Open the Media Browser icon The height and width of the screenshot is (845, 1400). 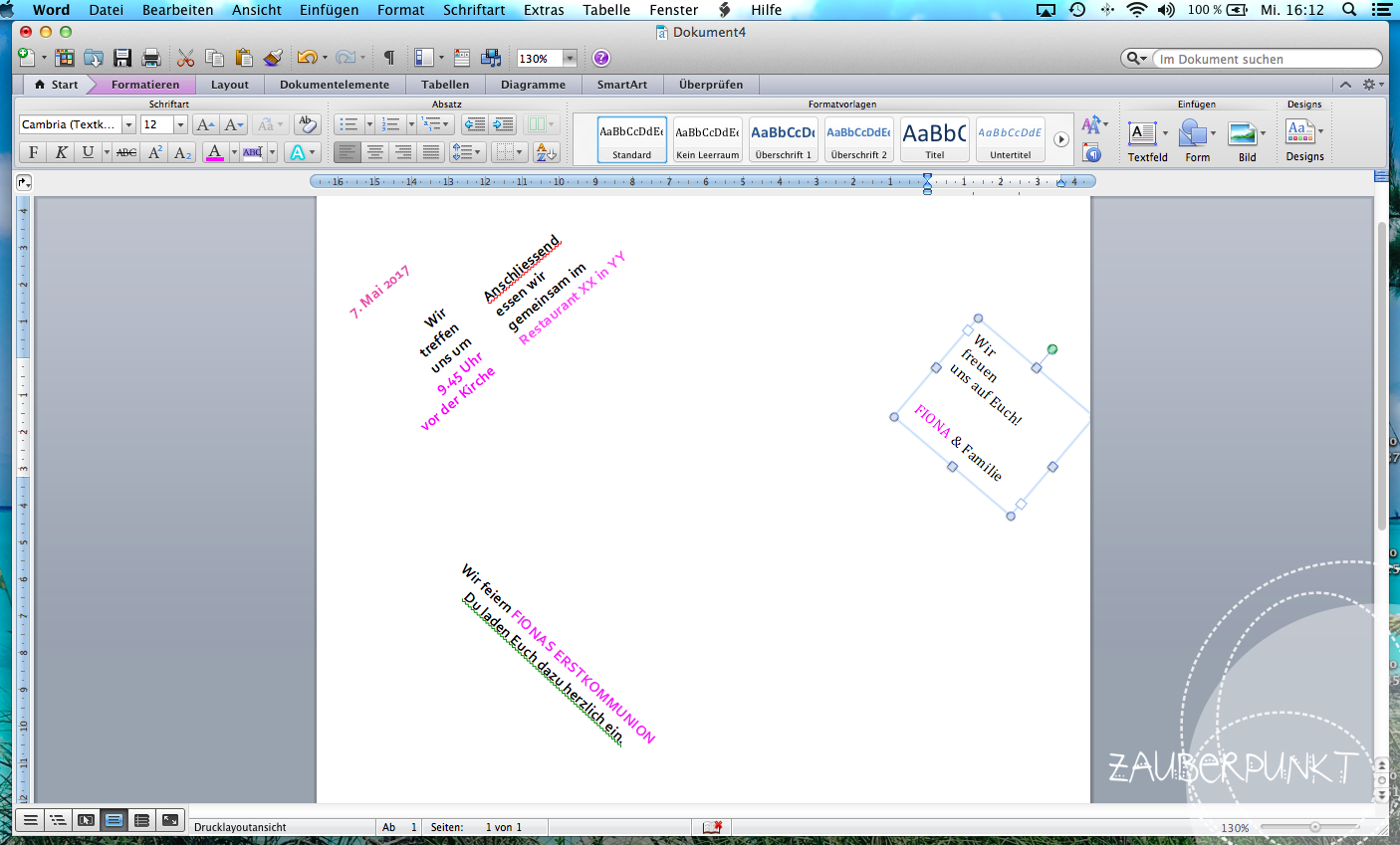pos(491,58)
